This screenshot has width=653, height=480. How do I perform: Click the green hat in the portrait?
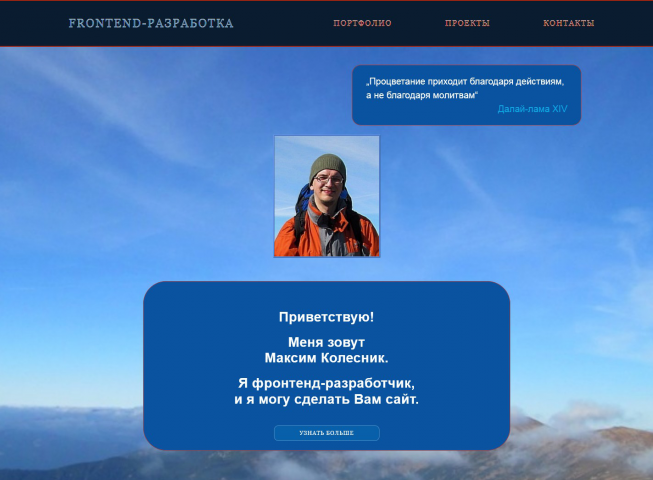pyautogui.click(x=328, y=166)
